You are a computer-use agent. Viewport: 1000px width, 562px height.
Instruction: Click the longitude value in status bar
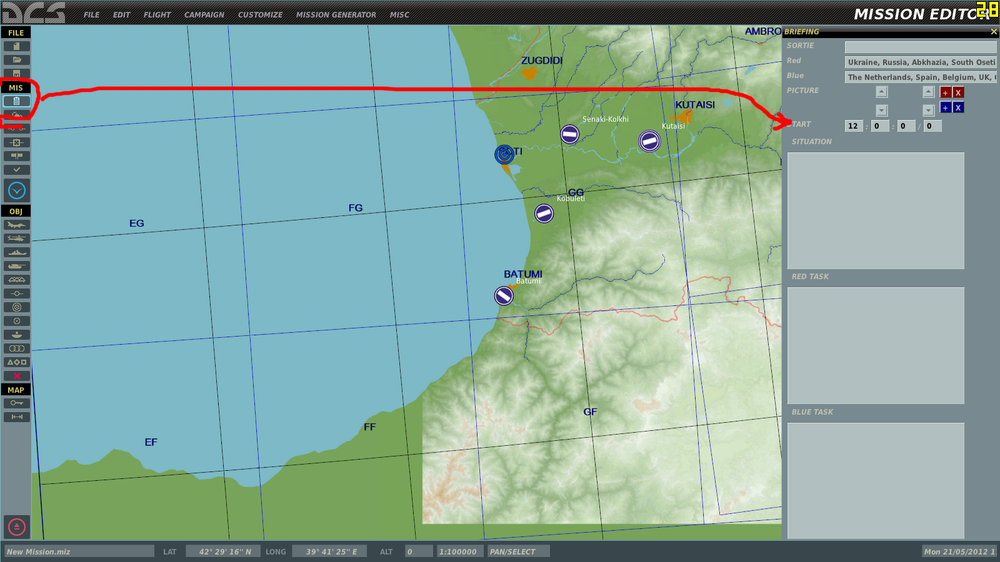330,551
